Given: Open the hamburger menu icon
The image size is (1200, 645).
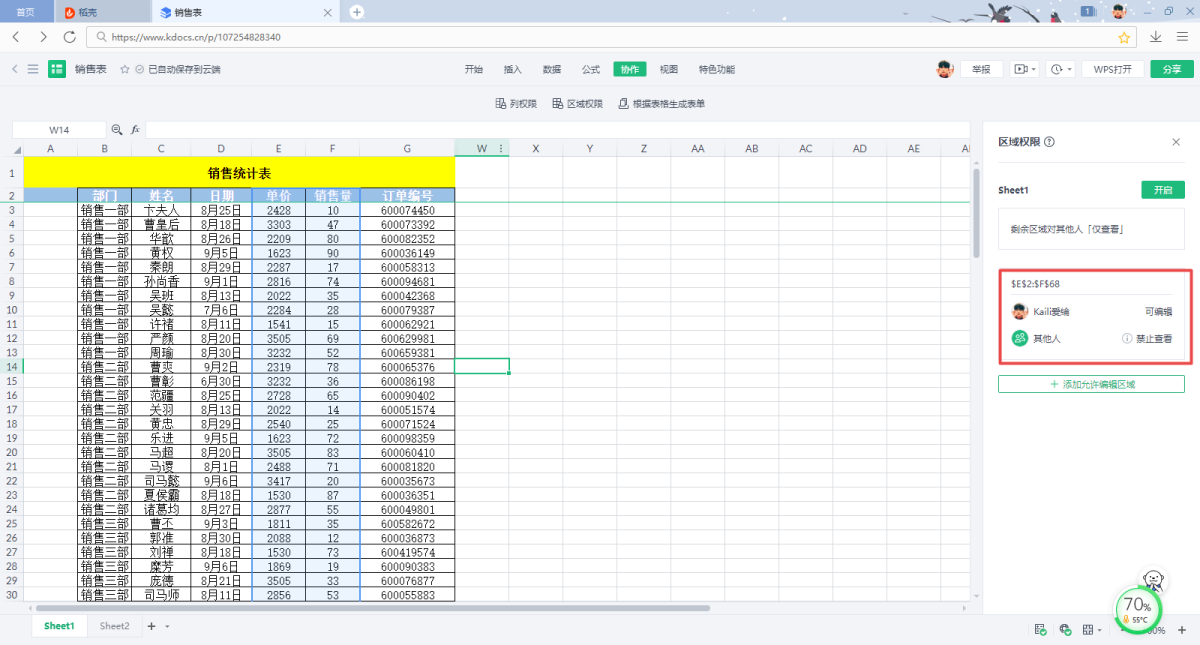Looking at the screenshot, I should click(33, 69).
